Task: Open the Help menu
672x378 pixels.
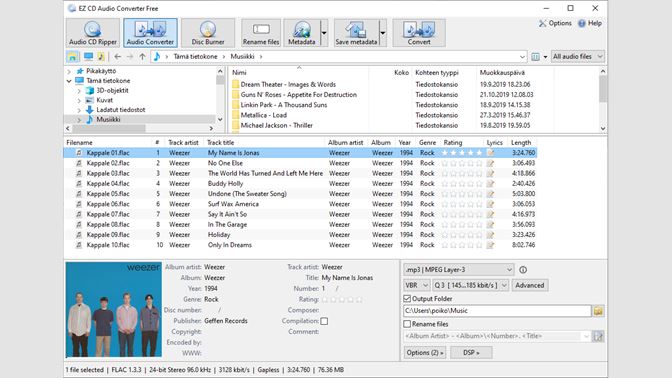Action: (x=590, y=23)
